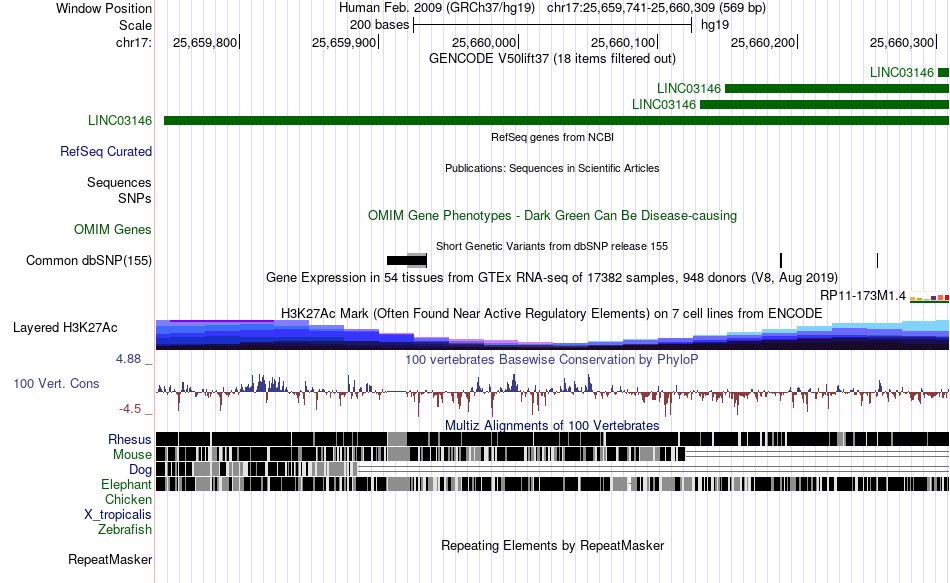Click the Dog alignment row
Screen dimensions: 950x583
[553, 469]
